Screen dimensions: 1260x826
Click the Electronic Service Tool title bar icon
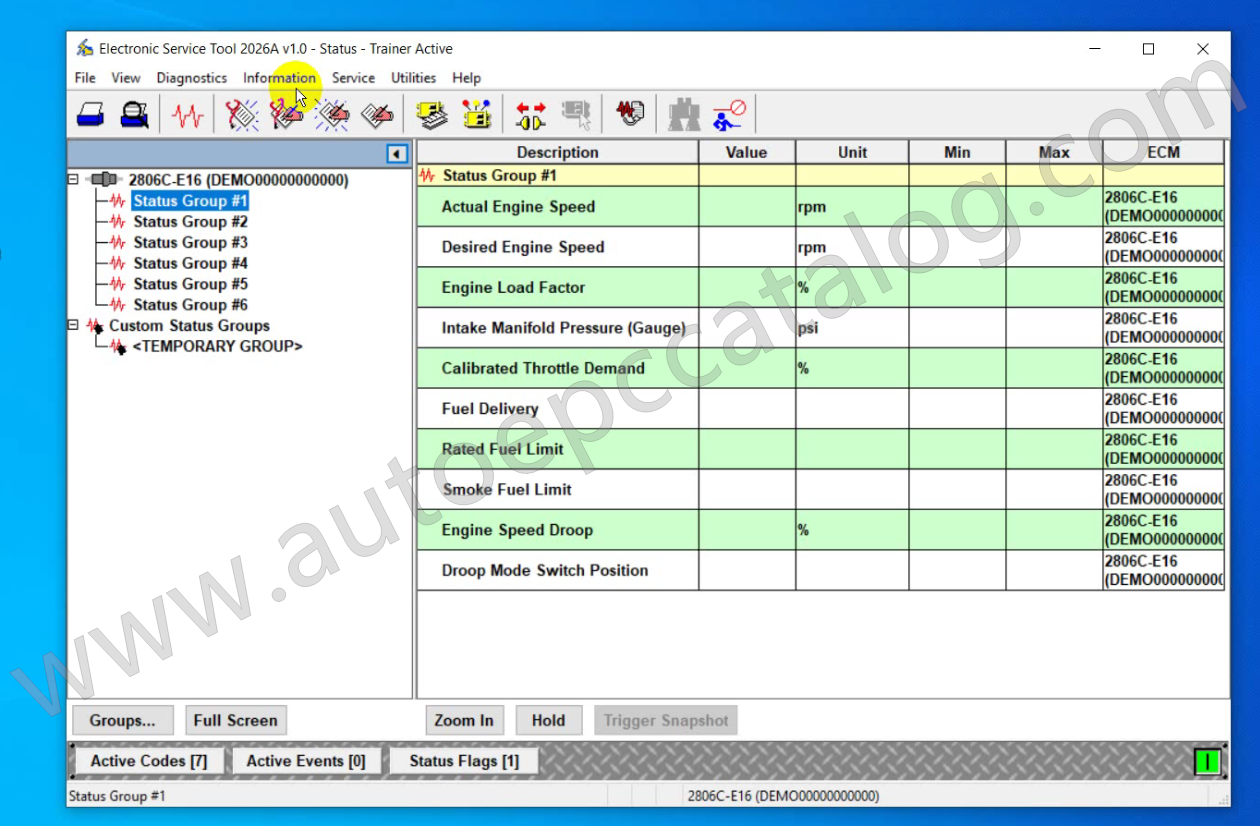point(85,48)
